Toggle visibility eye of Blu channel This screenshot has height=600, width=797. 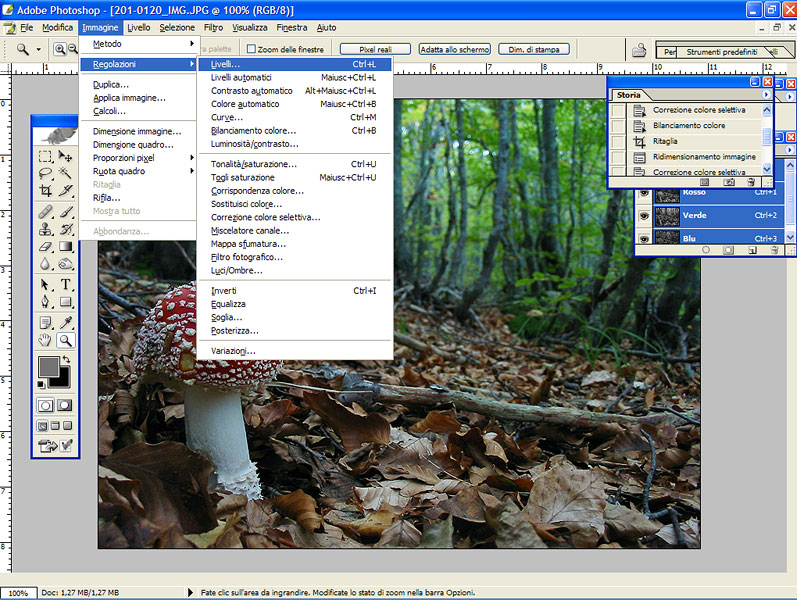tap(644, 238)
